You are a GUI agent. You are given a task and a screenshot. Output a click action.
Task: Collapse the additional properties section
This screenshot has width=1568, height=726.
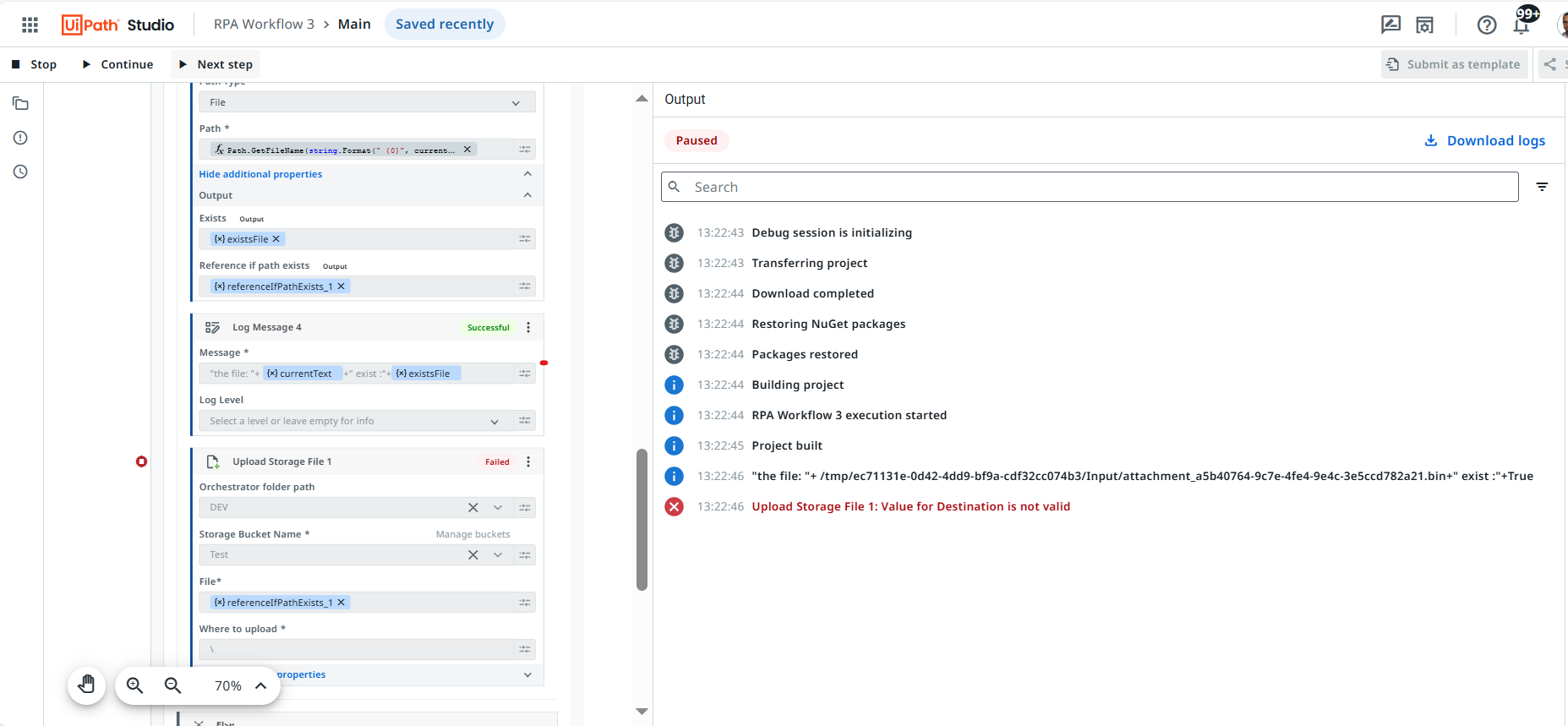(527, 174)
